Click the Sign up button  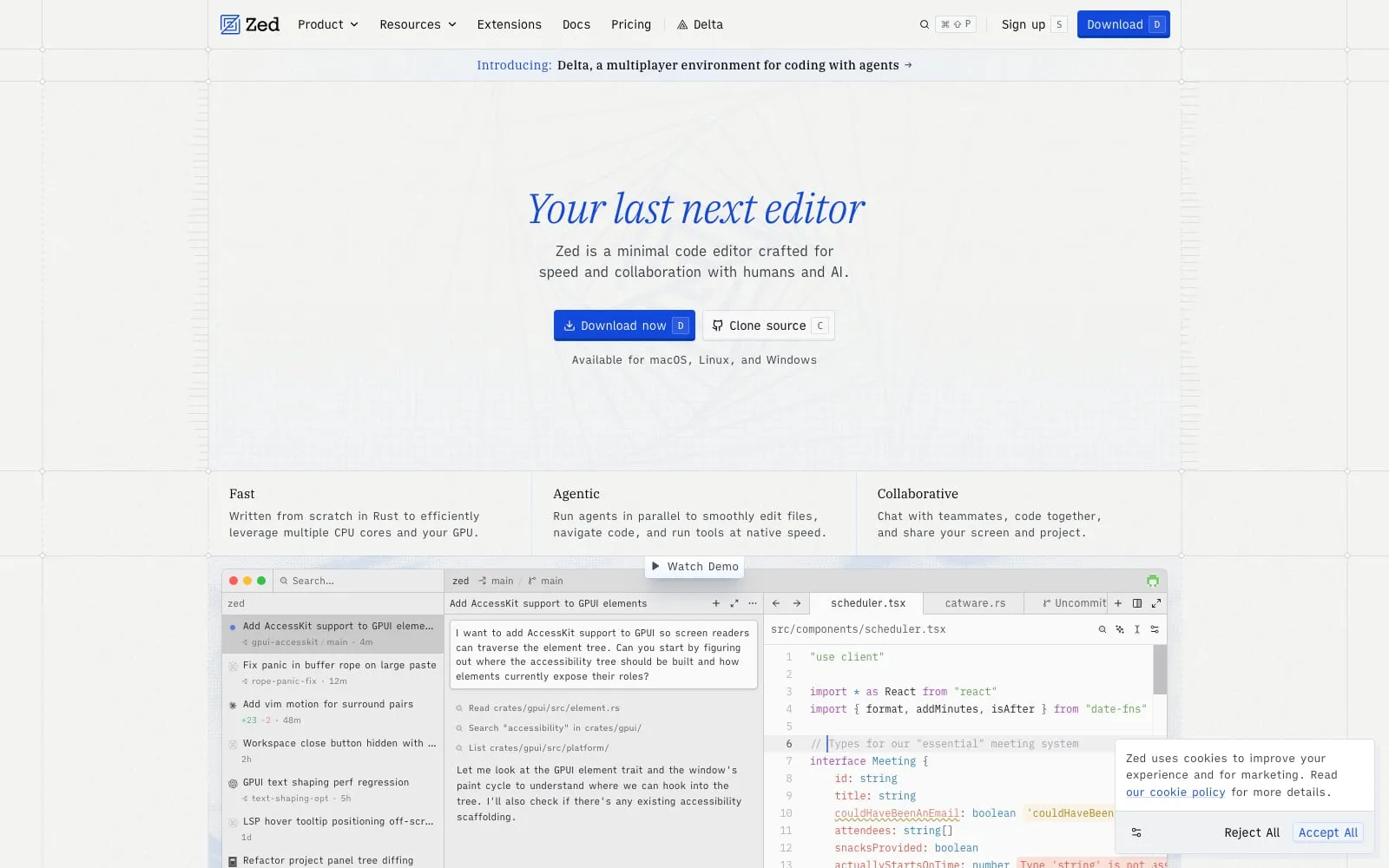pyautogui.click(x=1033, y=24)
